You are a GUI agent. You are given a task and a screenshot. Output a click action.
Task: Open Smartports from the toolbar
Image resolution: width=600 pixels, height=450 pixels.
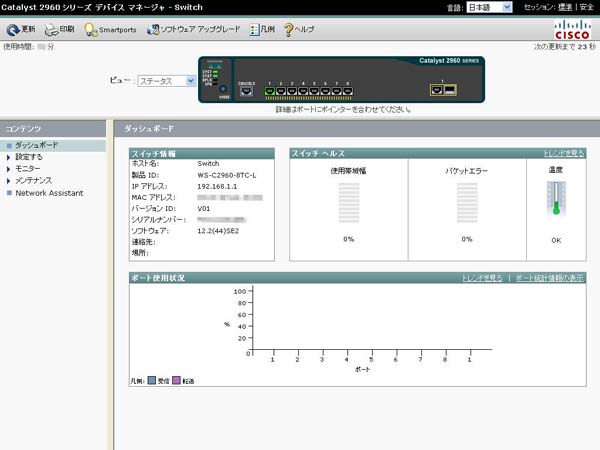coord(110,30)
